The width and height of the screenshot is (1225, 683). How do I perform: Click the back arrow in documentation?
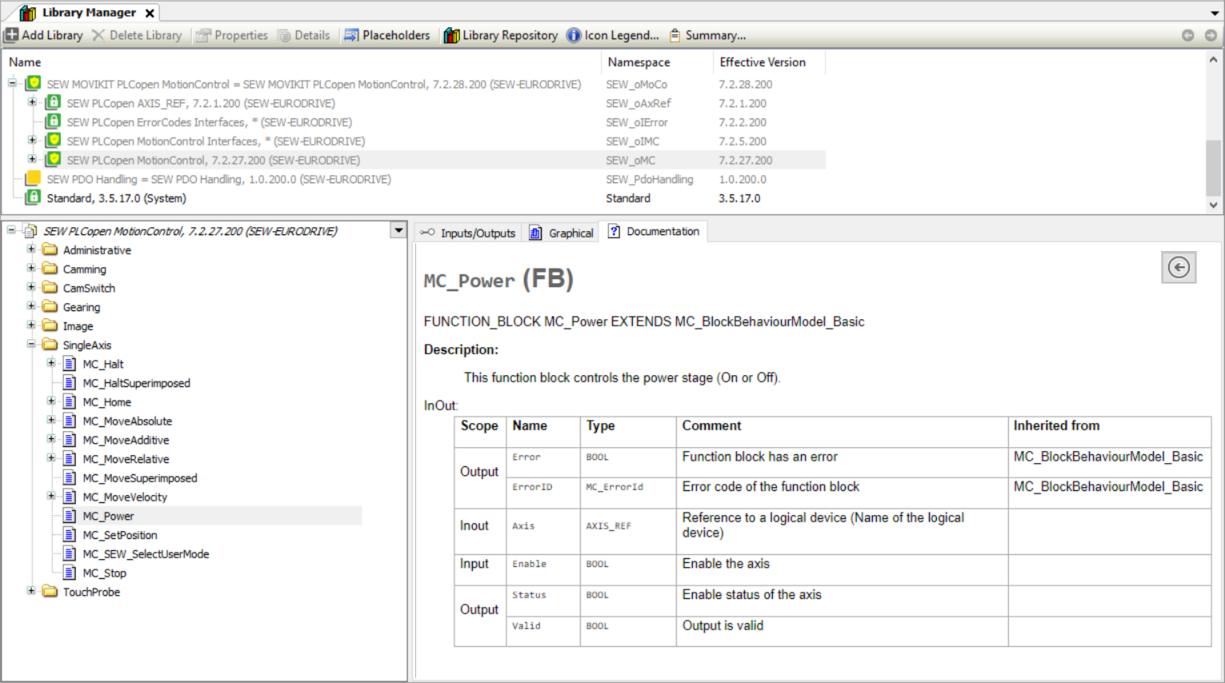[1180, 267]
